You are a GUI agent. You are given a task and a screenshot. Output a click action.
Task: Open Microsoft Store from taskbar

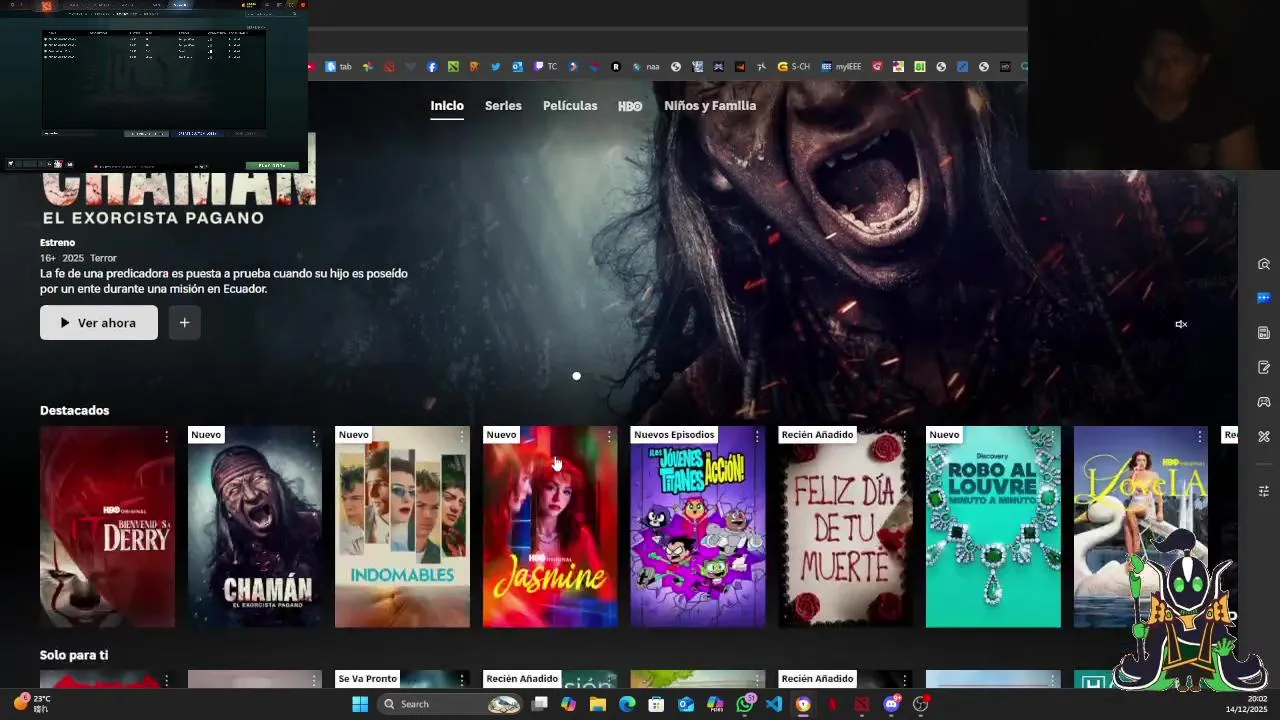click(656, 704)
